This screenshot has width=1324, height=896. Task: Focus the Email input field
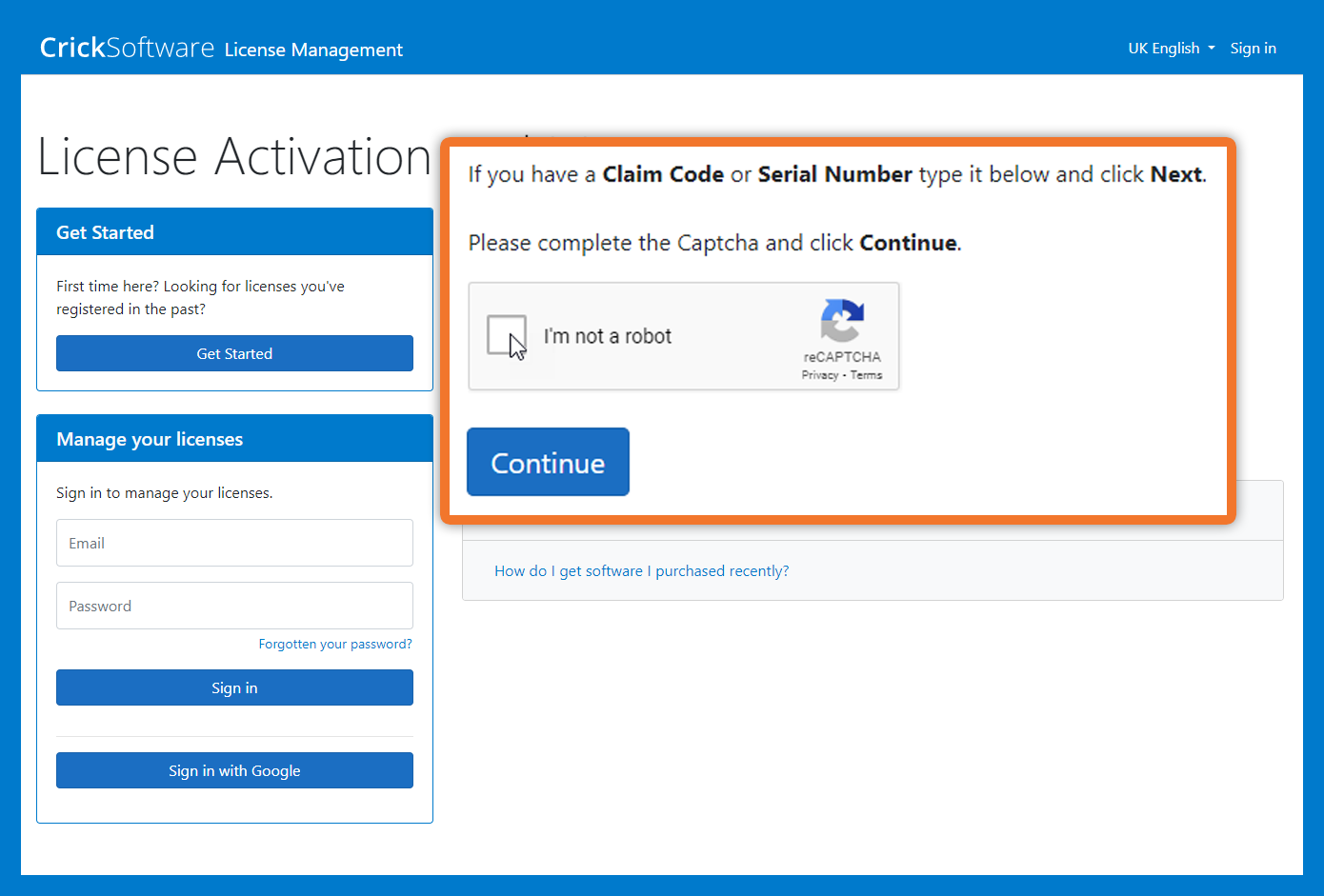click(x=234, y=543)
